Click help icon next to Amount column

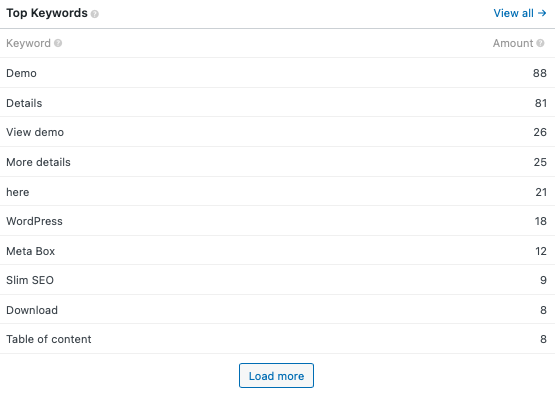pyautogui.click(x=540, y=43)
